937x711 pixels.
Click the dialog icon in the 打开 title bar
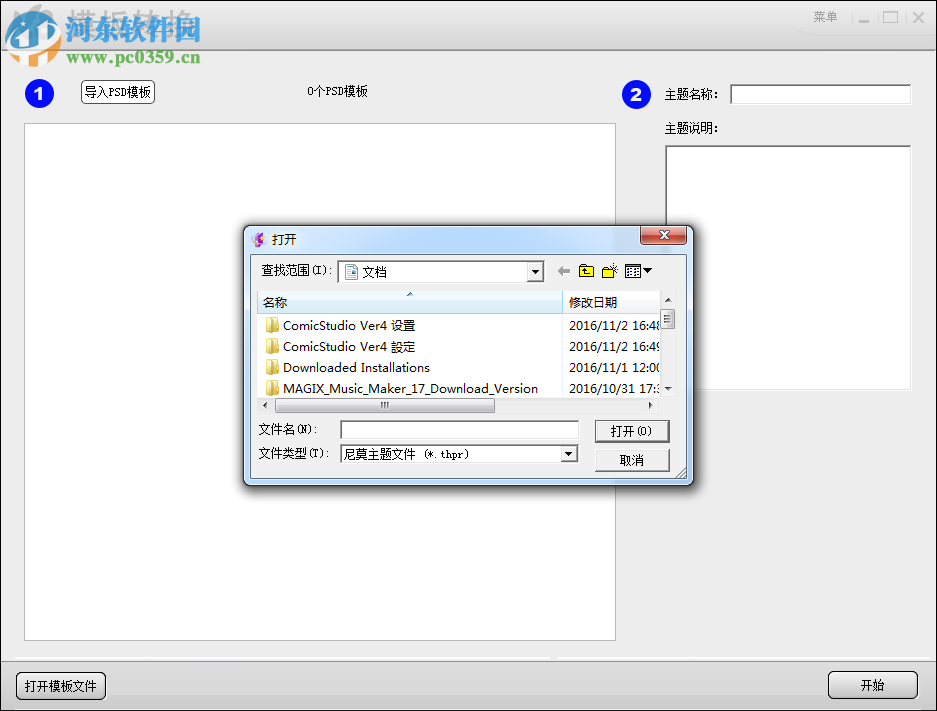click(x=257, y=238)
